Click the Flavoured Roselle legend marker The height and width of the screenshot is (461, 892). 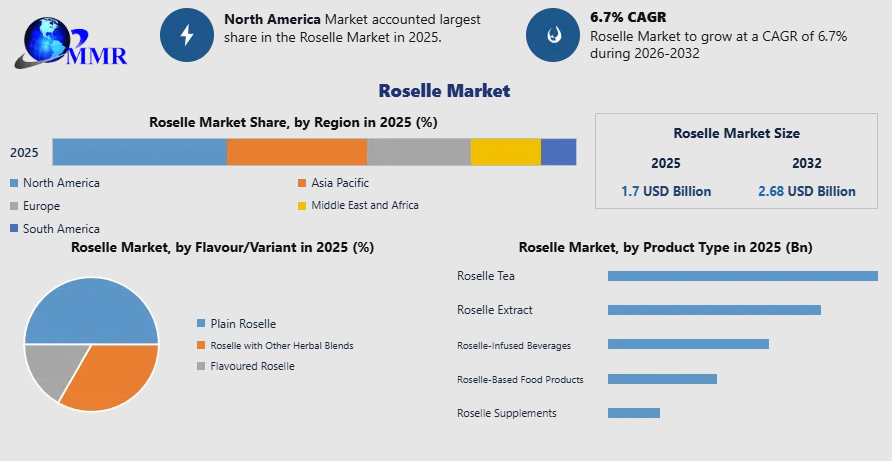pos(201,367)
